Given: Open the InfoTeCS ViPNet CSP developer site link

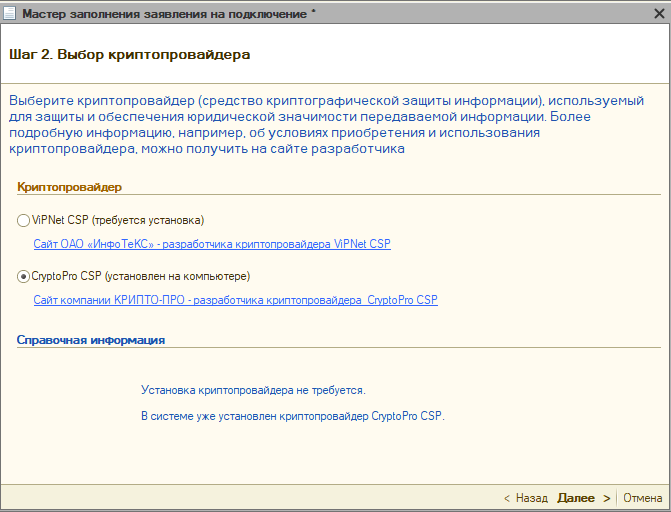Looking at the screenshot, I should pyautogui.click(x=211, y=243).
